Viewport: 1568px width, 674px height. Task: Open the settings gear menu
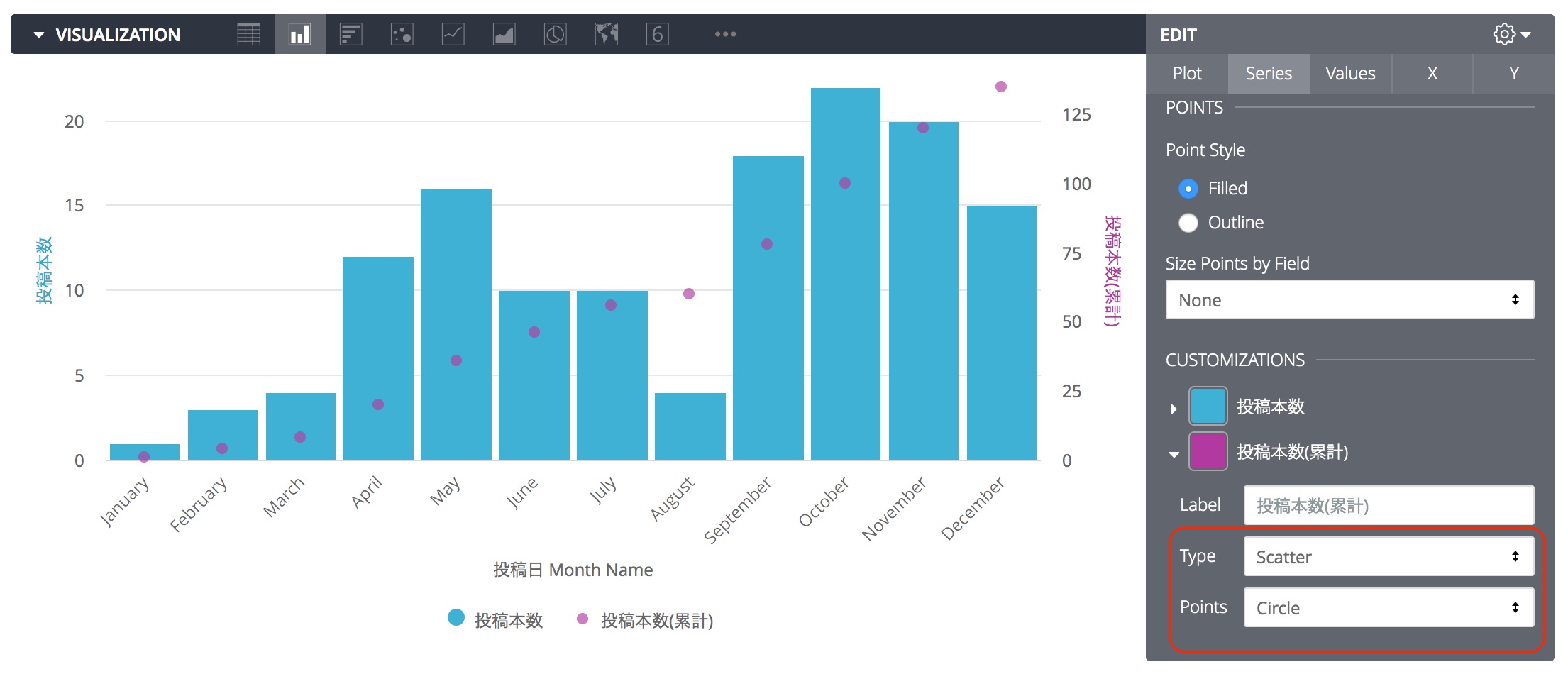point(1504,34)
